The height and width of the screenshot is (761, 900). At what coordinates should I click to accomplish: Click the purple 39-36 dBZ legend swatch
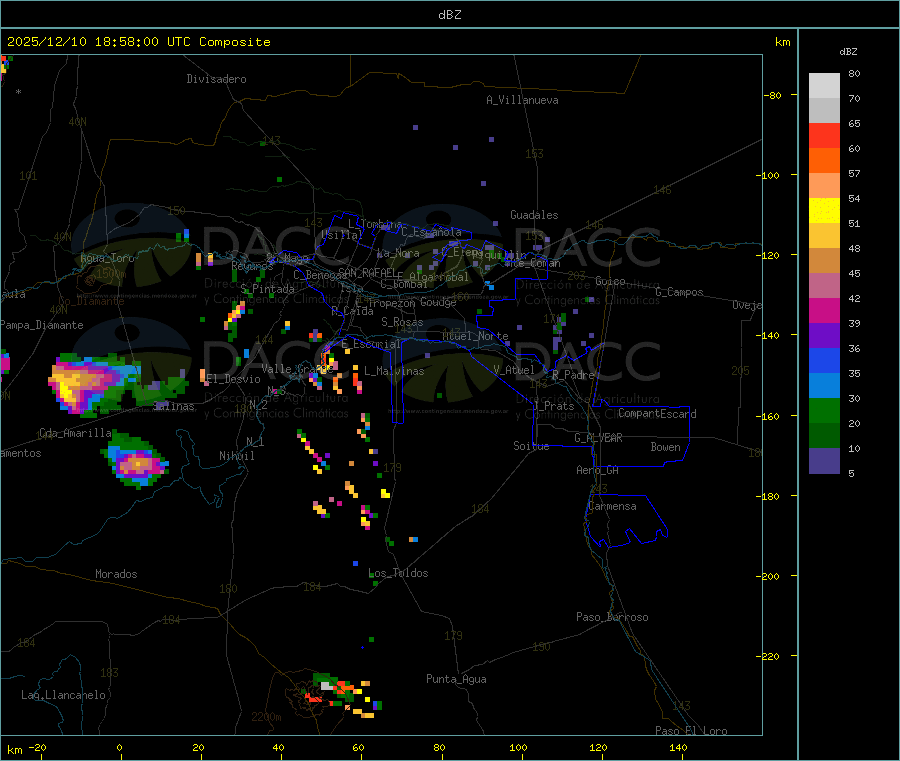coord(824,336)
